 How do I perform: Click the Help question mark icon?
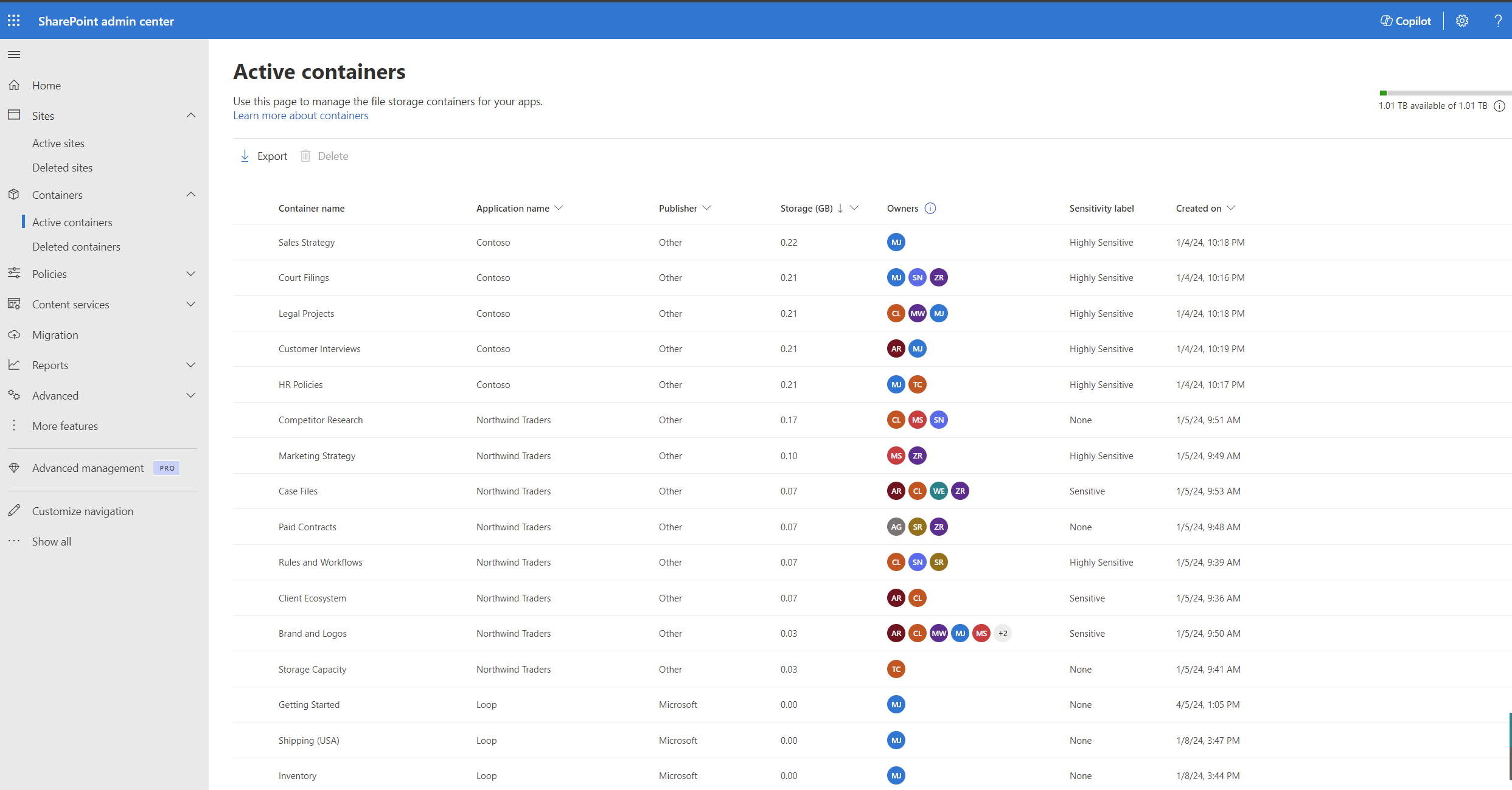point(1497,20)
